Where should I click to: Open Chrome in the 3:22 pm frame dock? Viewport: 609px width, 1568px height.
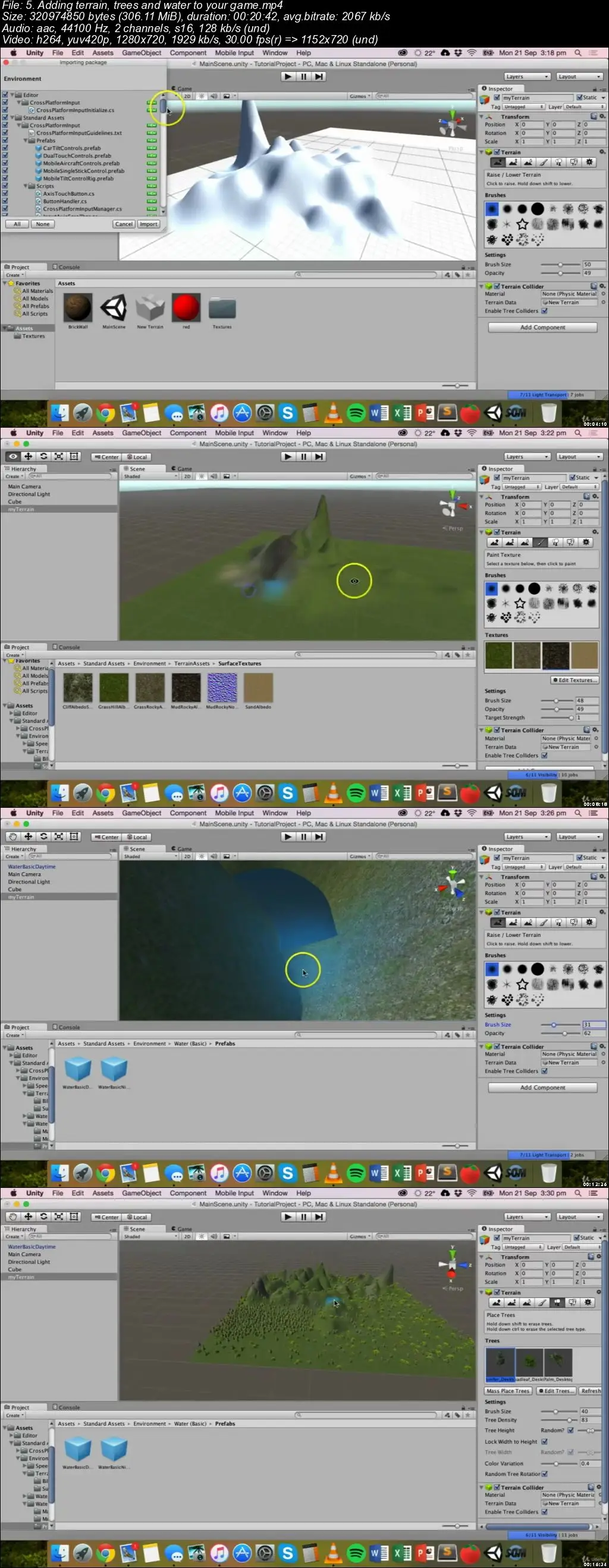105,793
